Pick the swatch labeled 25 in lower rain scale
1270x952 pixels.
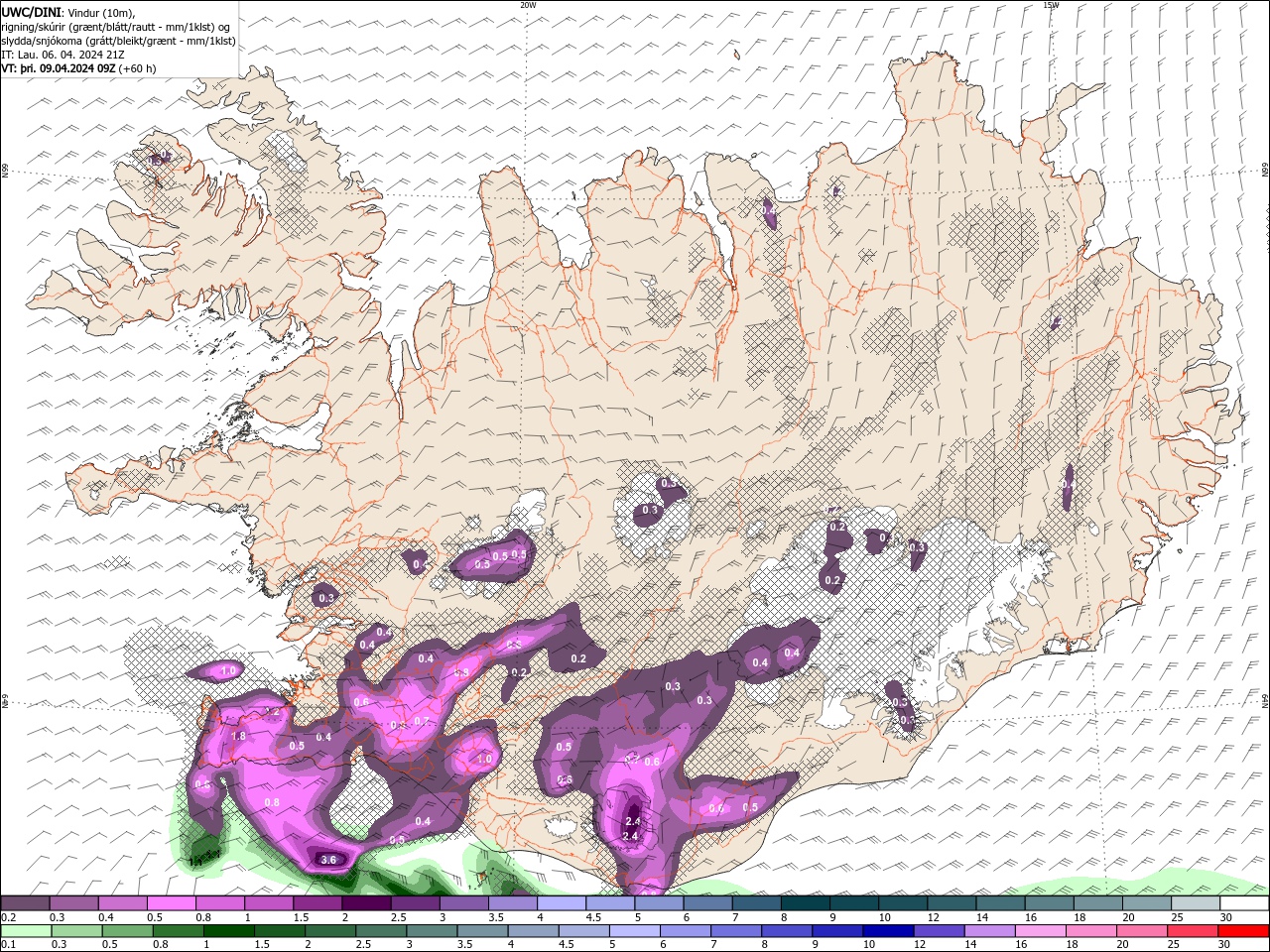click(1193, 931)
